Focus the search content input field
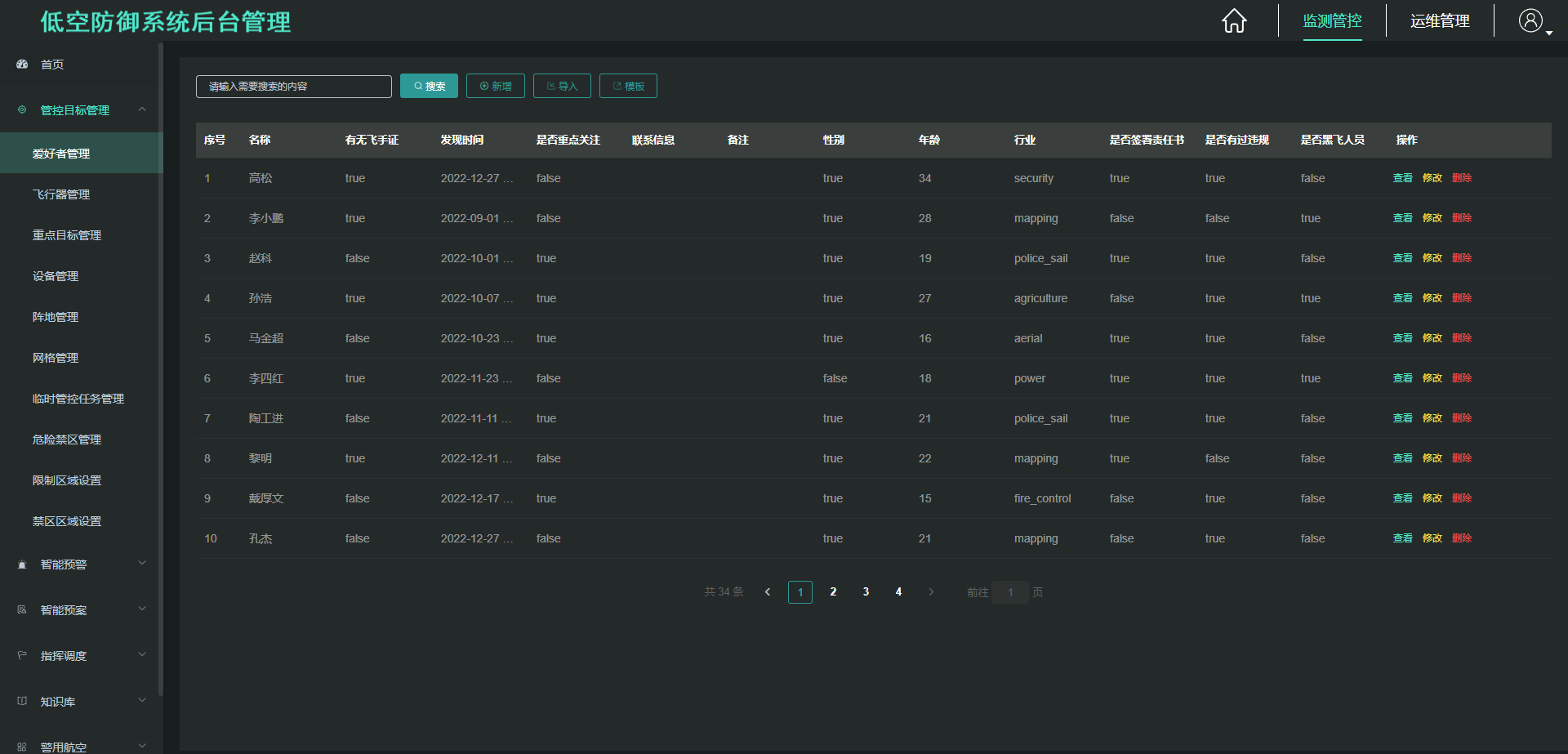Screen dimensions: 1568x754 tap(294, 87)
